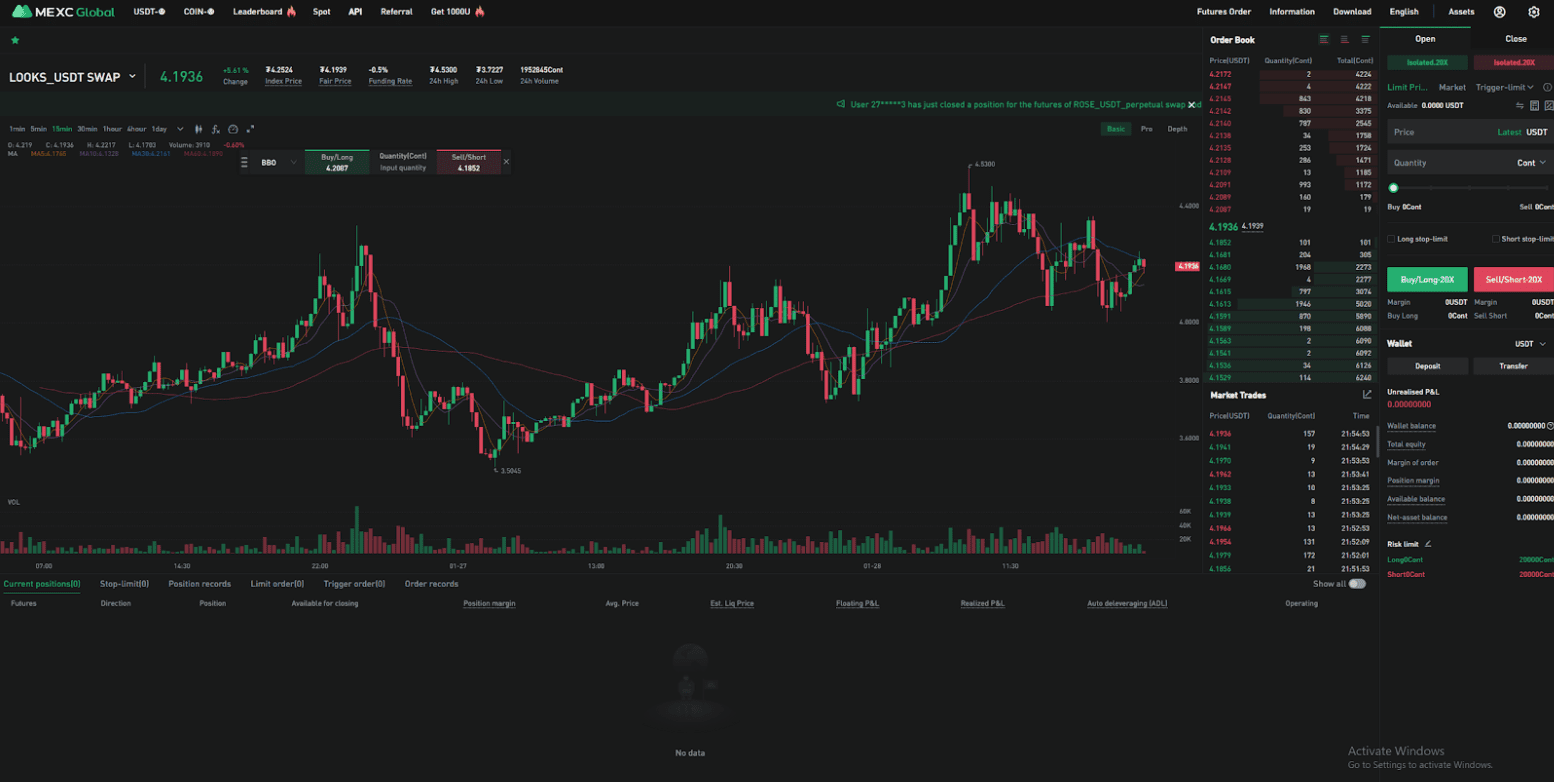Click the red Sell/Short-20X button
The height and width of the screenshot is (782, 1554).
(x=1514, y=280)
